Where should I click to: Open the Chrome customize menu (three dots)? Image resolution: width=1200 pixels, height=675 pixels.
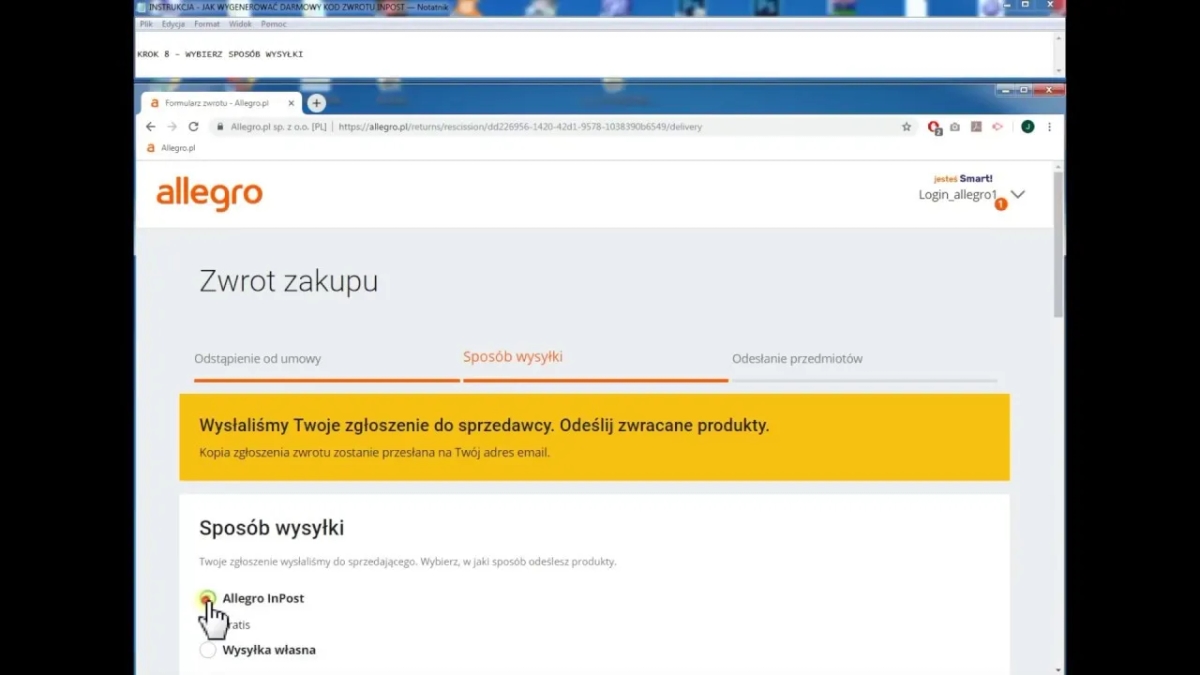point(1049,127)
